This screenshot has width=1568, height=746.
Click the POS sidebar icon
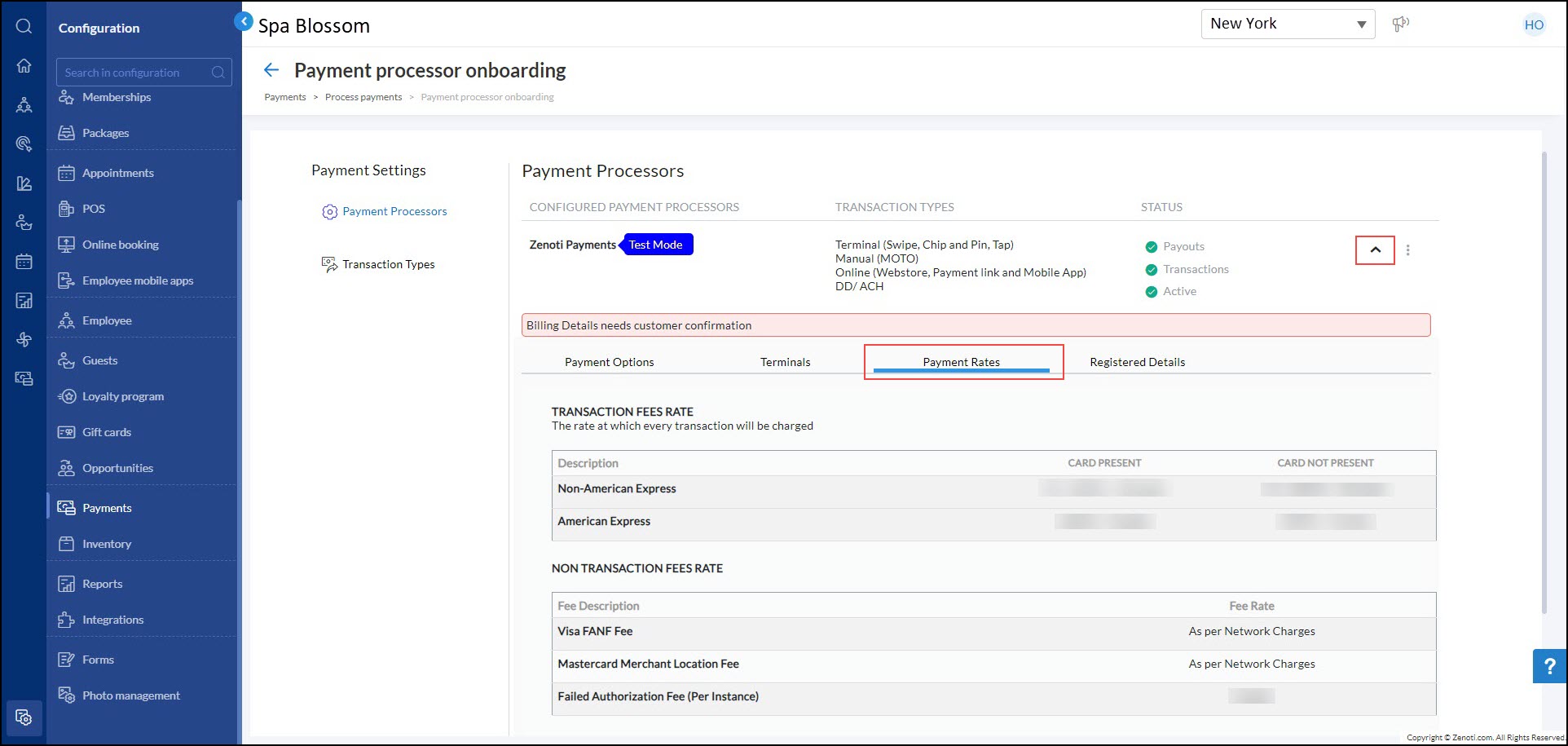pyautogui.click(x=66, y=209)
